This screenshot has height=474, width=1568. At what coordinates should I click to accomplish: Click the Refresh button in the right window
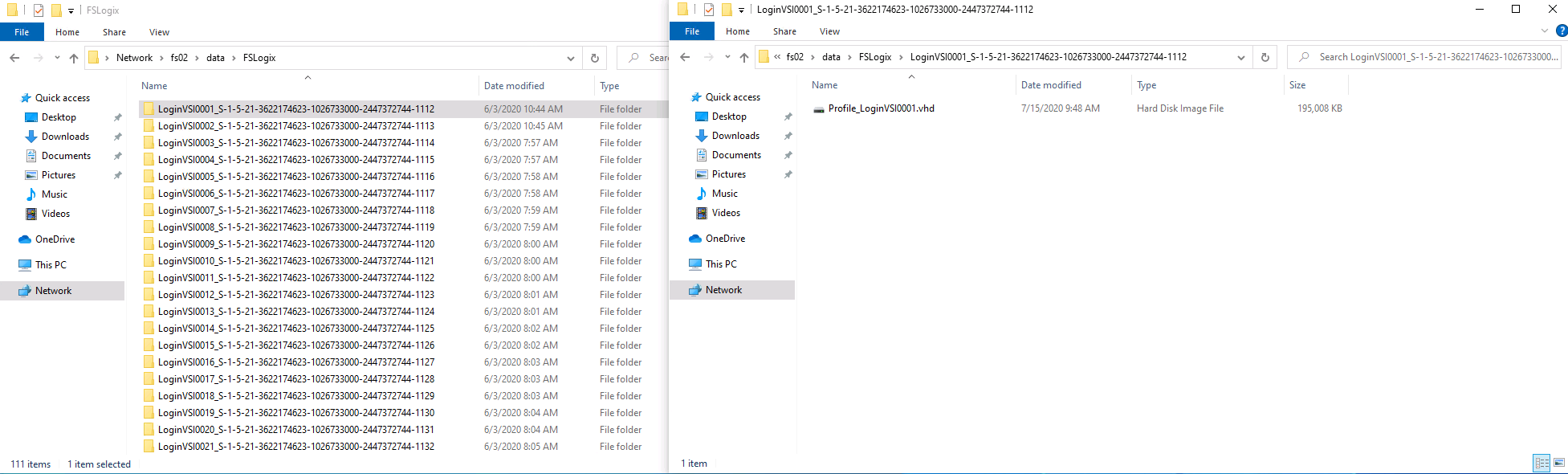click(1265, 57)
